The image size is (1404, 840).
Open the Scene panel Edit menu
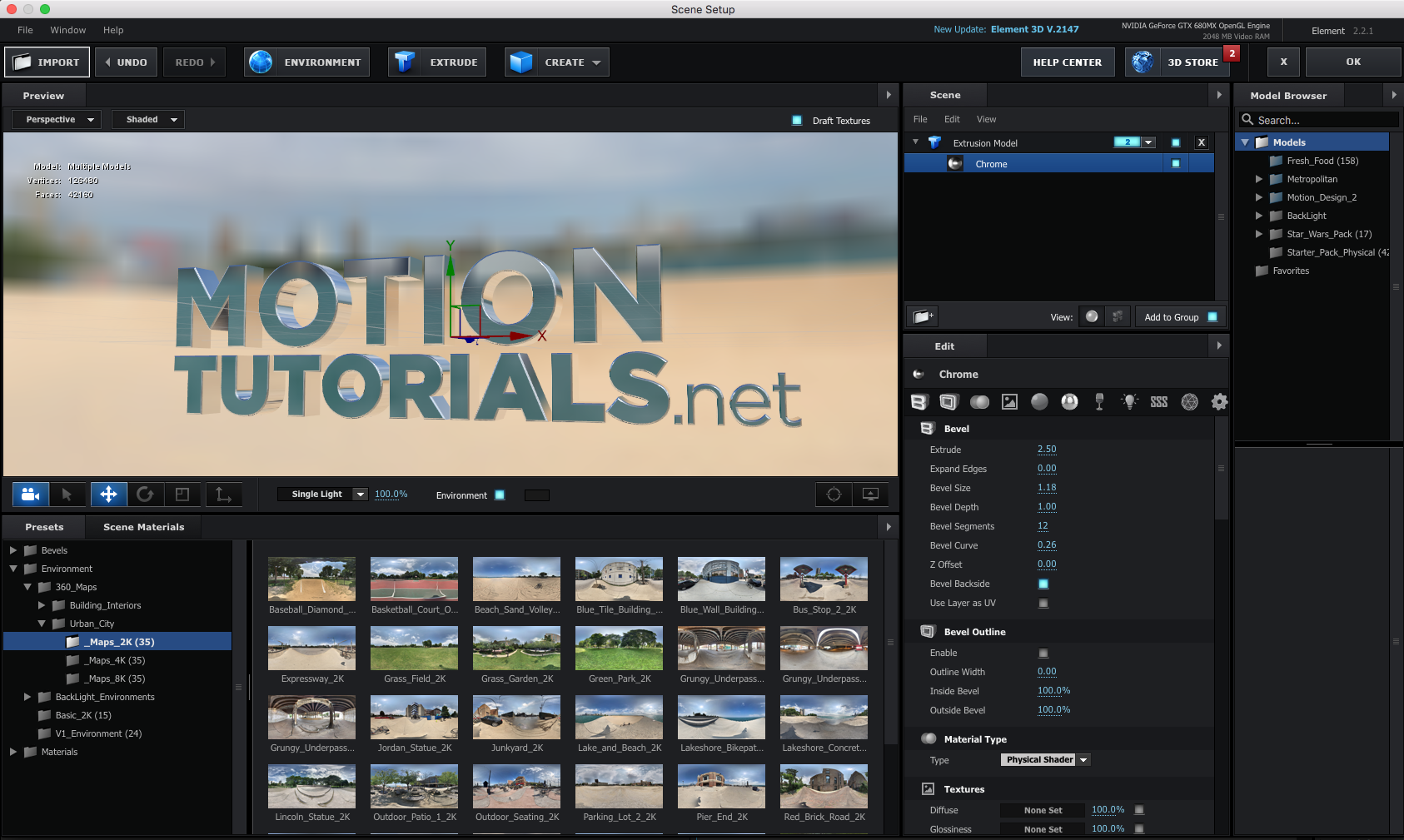pyautogui.click(x=952, y=119)
